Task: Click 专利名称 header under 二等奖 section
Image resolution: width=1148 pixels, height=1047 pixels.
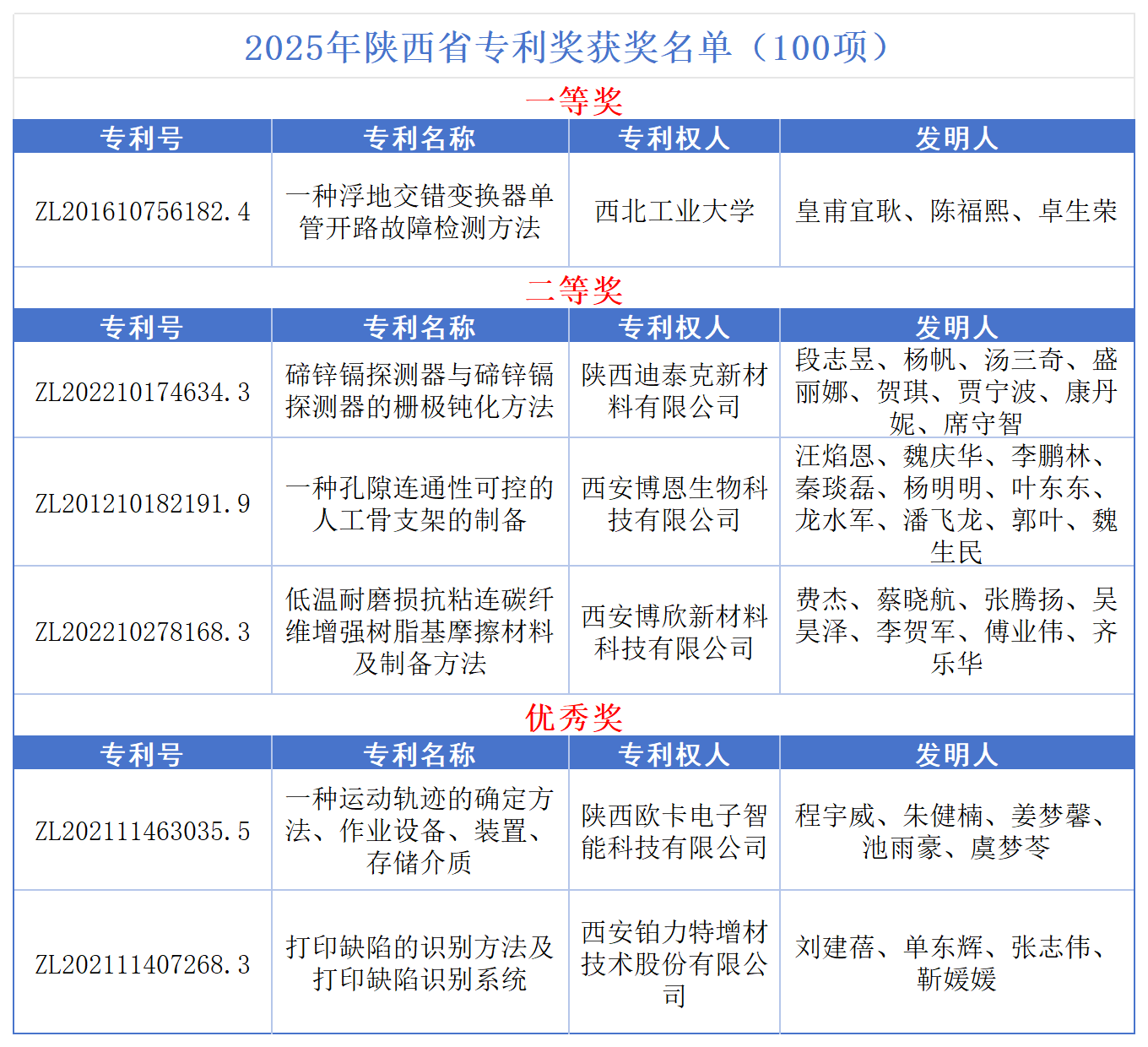Action: click(420, 327)
